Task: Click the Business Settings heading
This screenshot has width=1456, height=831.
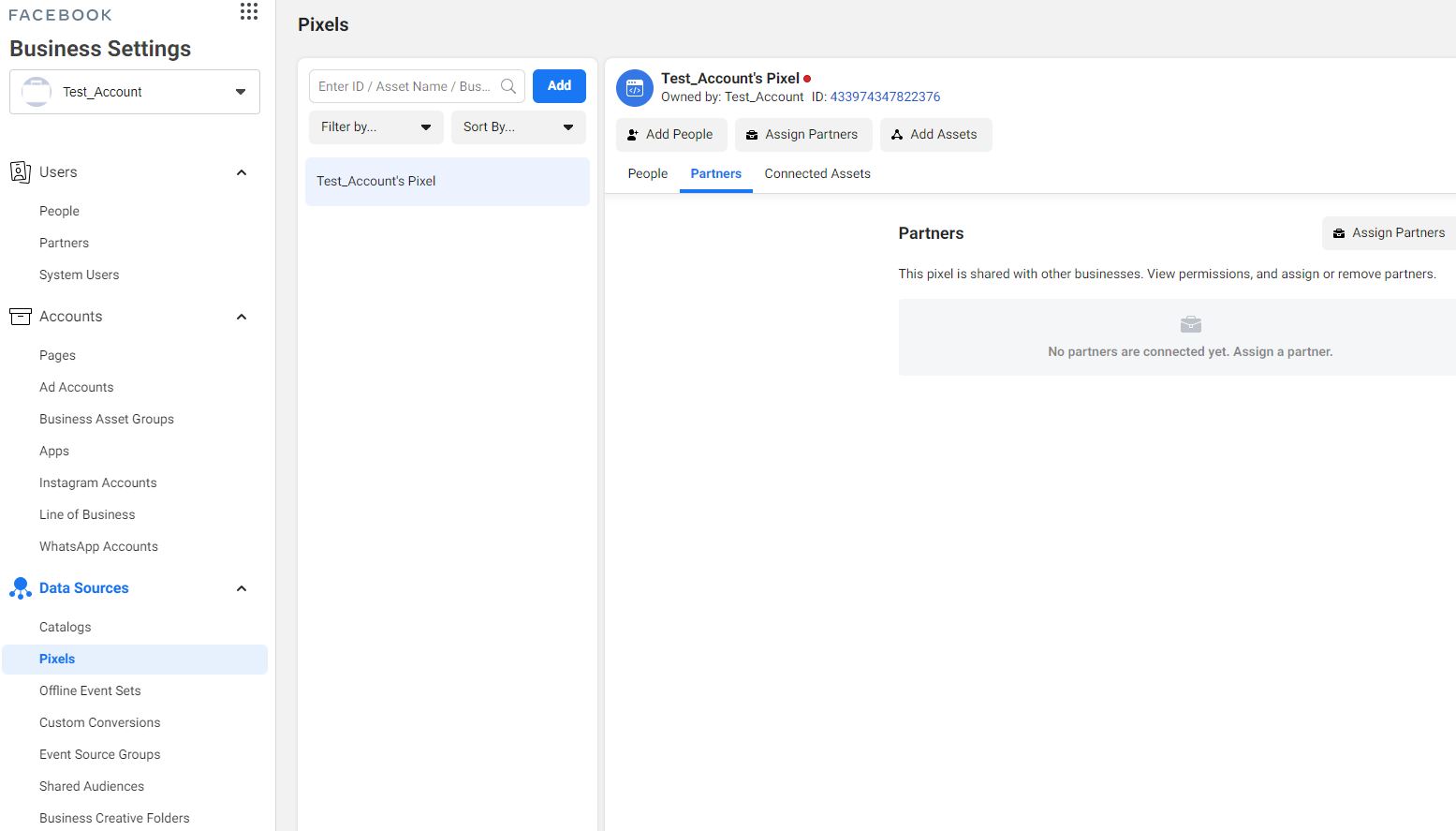Action: coord(100,49)
